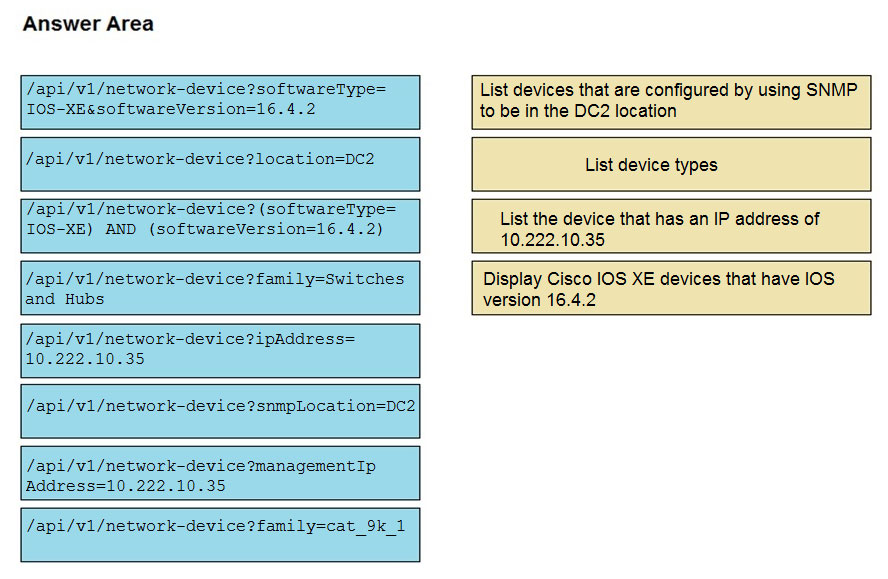Click 'IOS-XE&softwareVersion=16.4.2' second line of first option
Screen dimensions: 888x579
171,109
